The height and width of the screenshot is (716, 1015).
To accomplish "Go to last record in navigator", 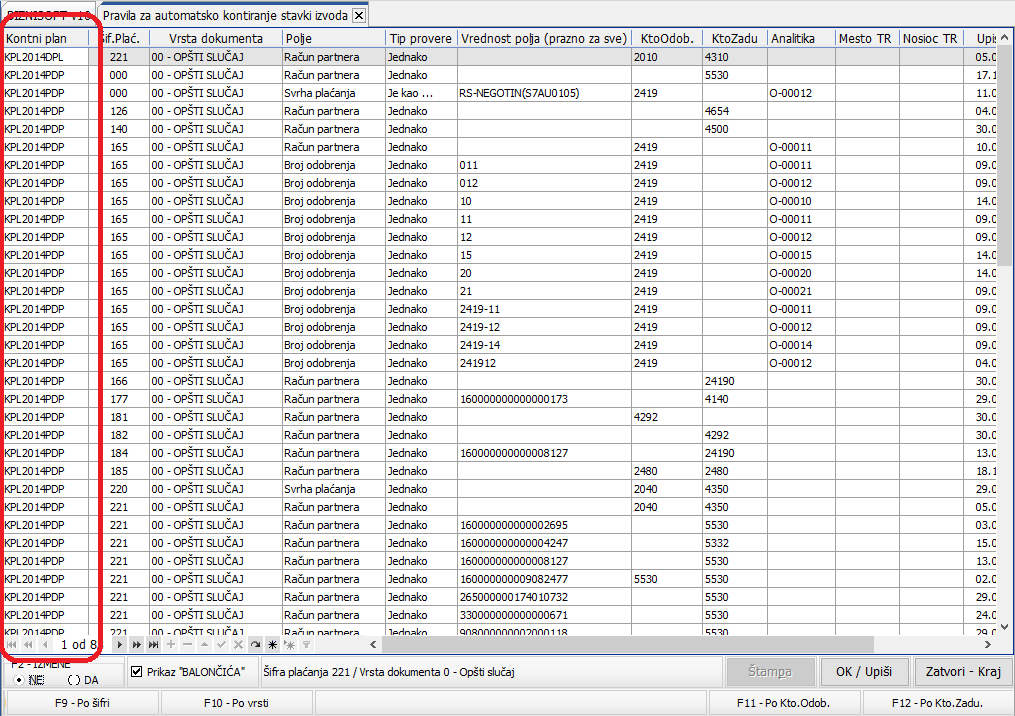I will tap(153, 645).
